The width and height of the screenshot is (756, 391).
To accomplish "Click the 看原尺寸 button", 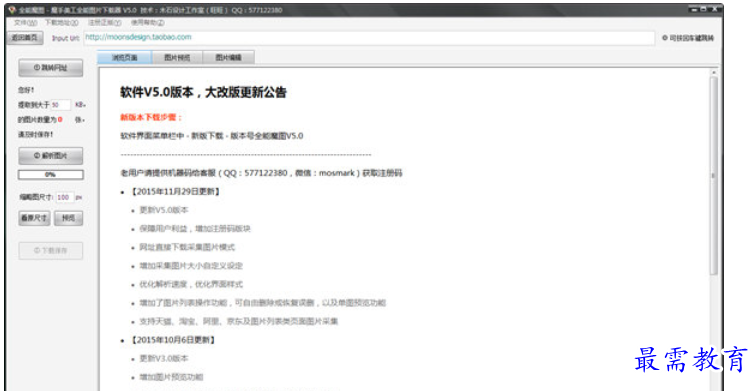I will pos(34,218).
